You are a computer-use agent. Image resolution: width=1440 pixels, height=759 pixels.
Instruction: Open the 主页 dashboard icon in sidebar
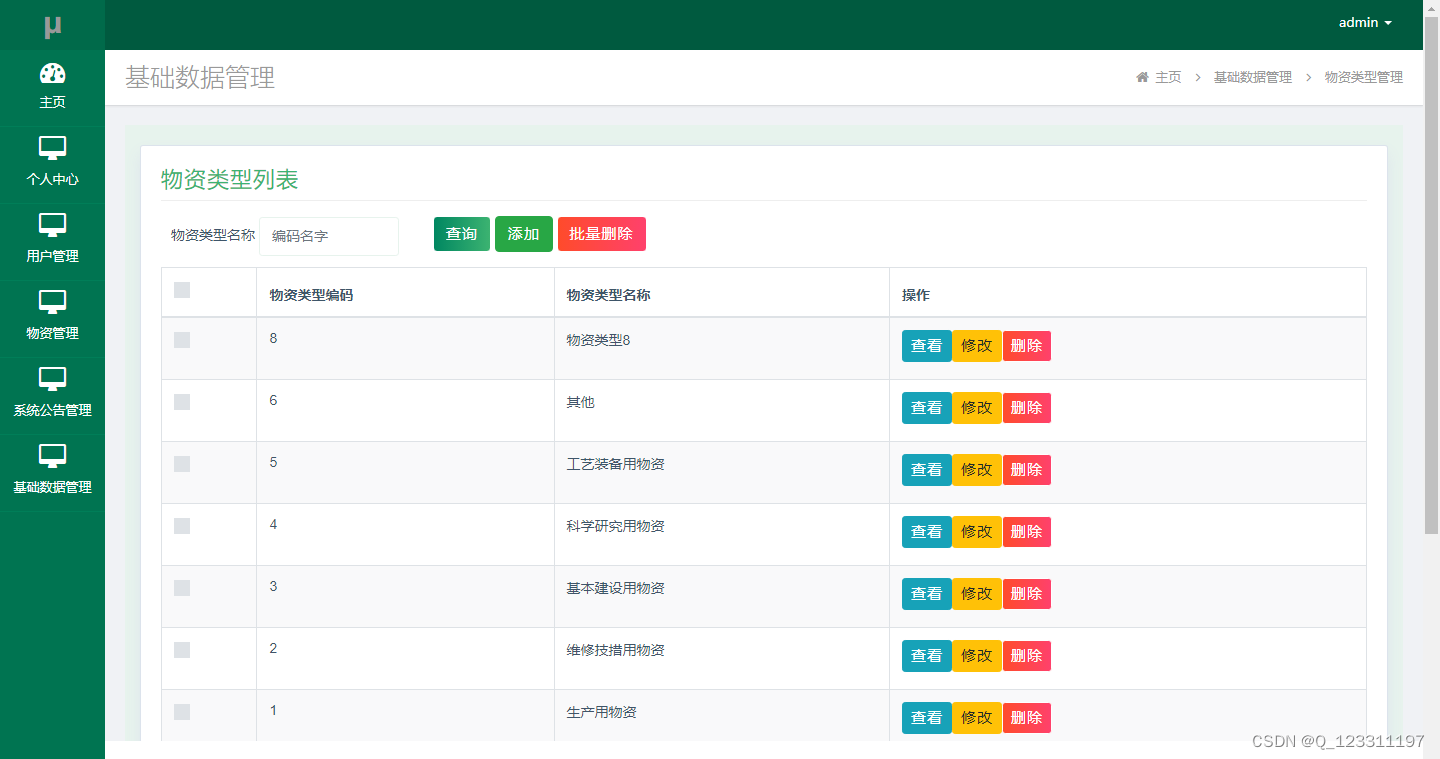[x=52, y=73]
